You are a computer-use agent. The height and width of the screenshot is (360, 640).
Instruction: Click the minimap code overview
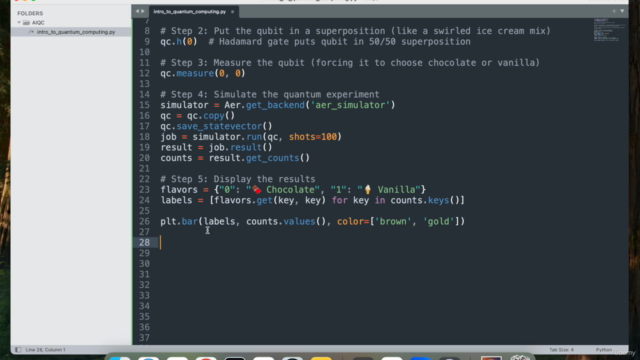(x=609, y=30)
